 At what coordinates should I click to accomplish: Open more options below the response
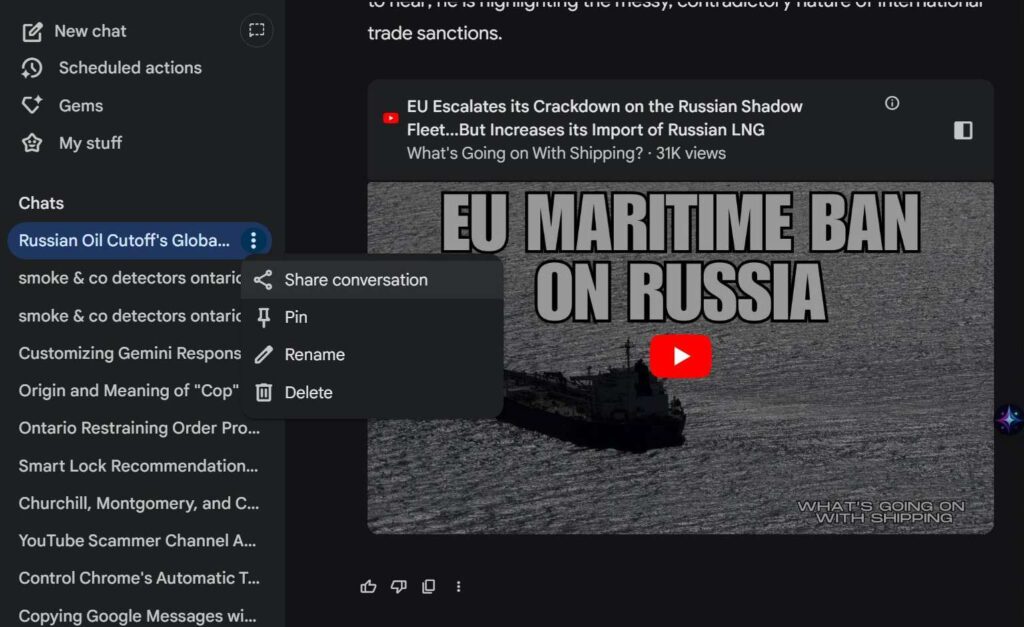458,587
